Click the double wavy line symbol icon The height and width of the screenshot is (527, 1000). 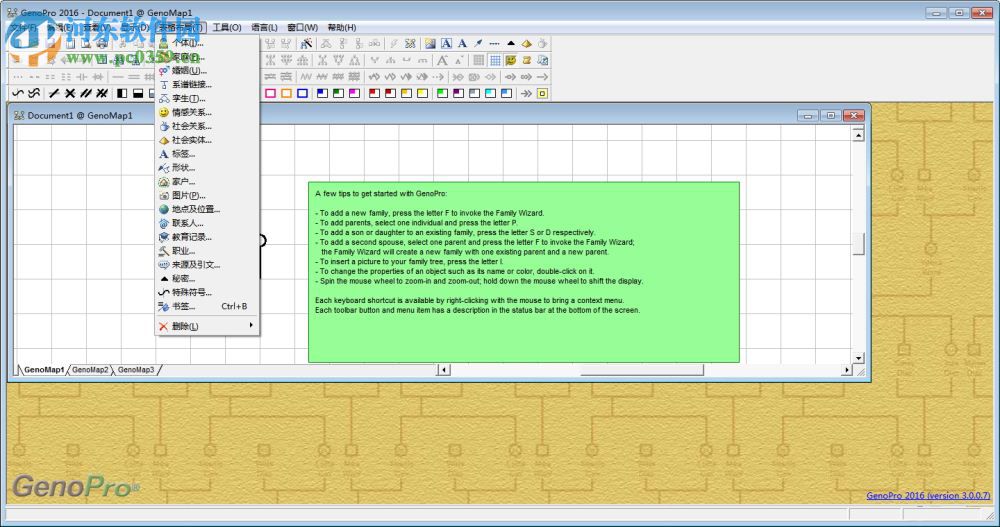34,93
